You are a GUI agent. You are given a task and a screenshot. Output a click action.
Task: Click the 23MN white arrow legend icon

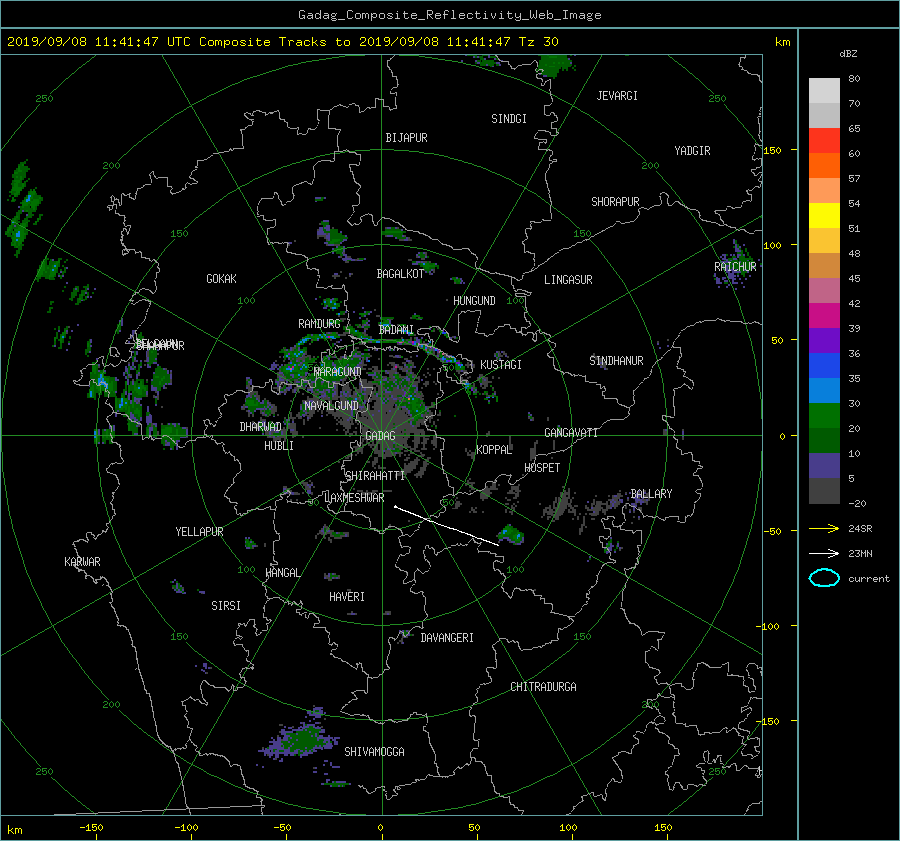824,553
